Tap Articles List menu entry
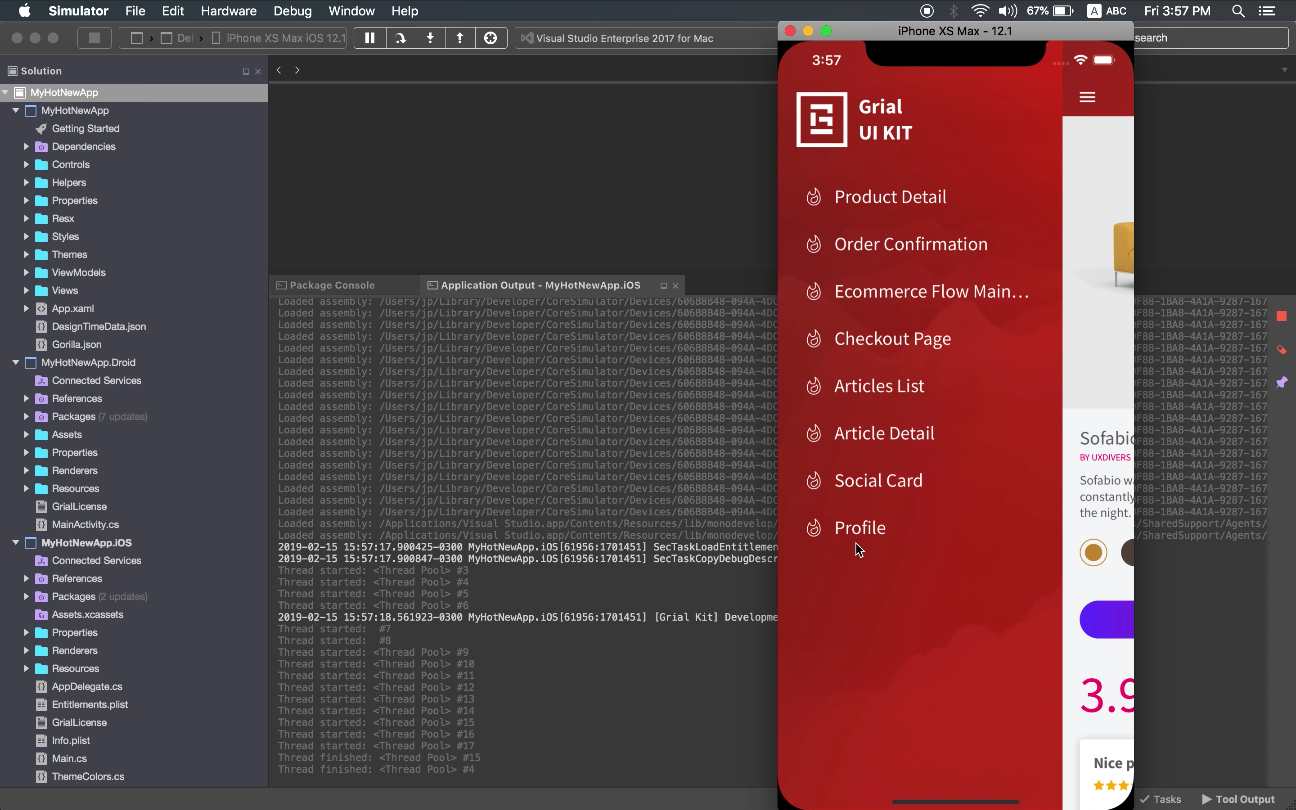Screen dimensions: 1296x810 [879, 386]
